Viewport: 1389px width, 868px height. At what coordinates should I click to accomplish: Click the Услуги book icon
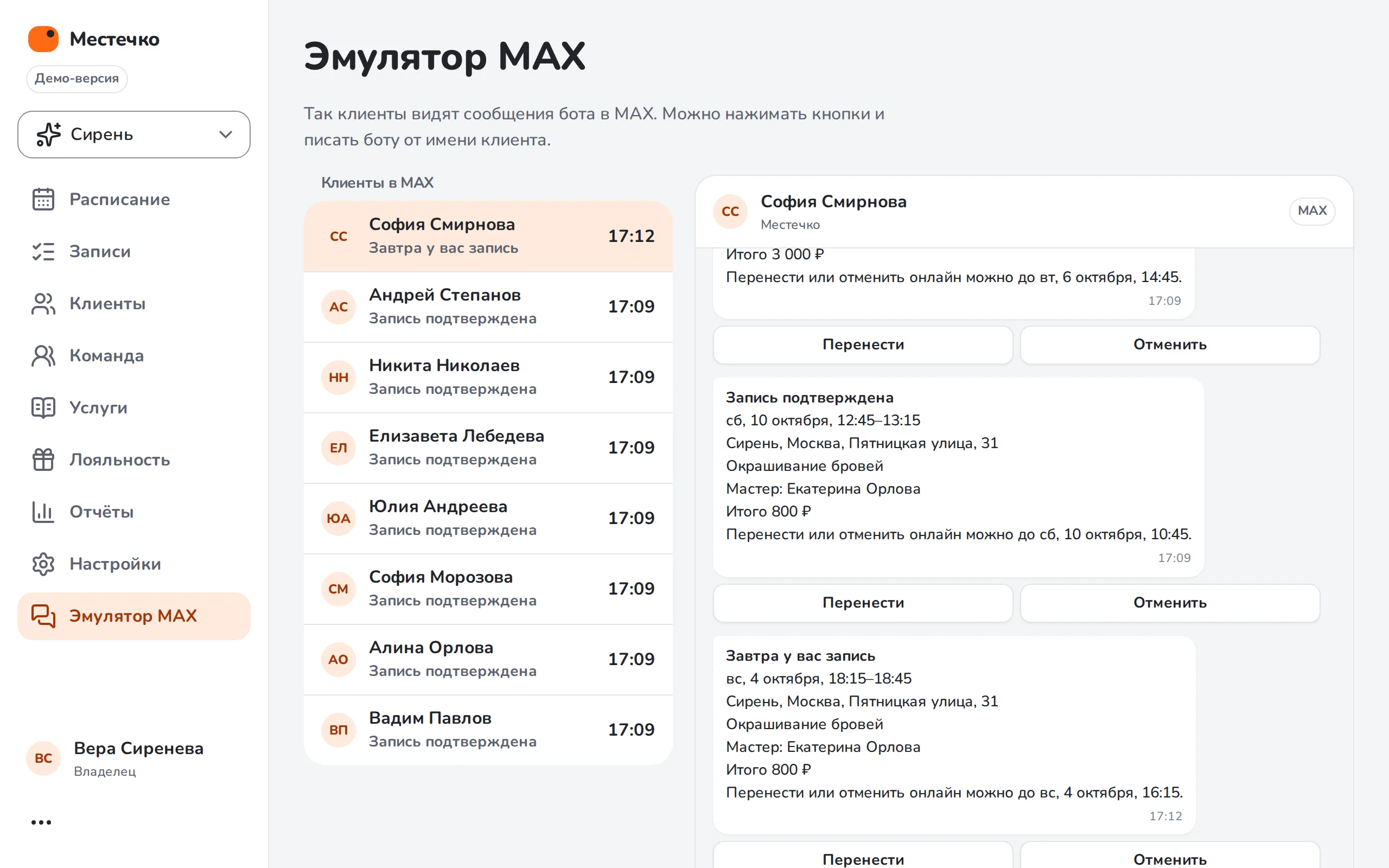point(43,407)
